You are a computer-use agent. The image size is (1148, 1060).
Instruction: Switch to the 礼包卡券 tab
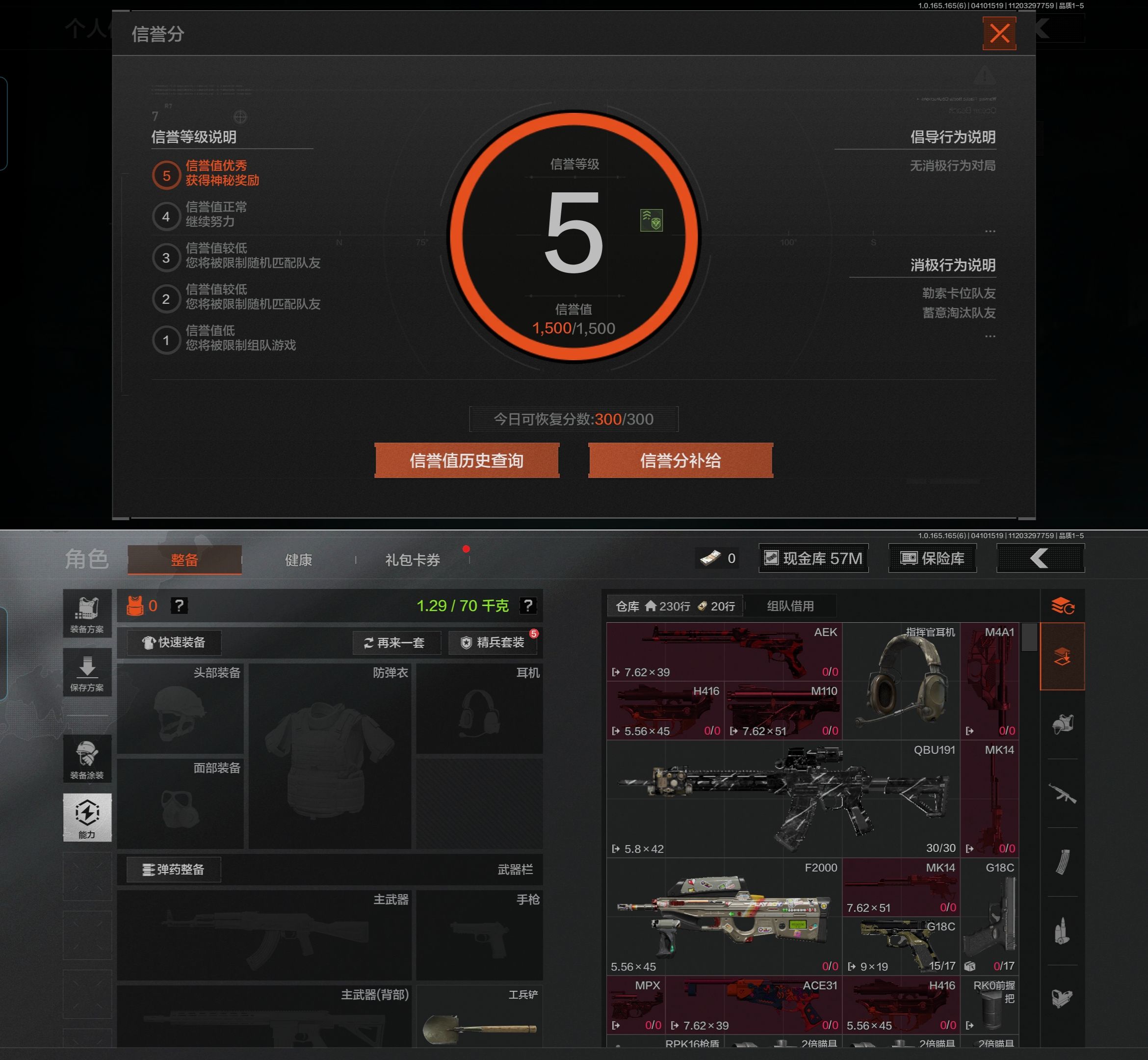click(x=412, y=560)
